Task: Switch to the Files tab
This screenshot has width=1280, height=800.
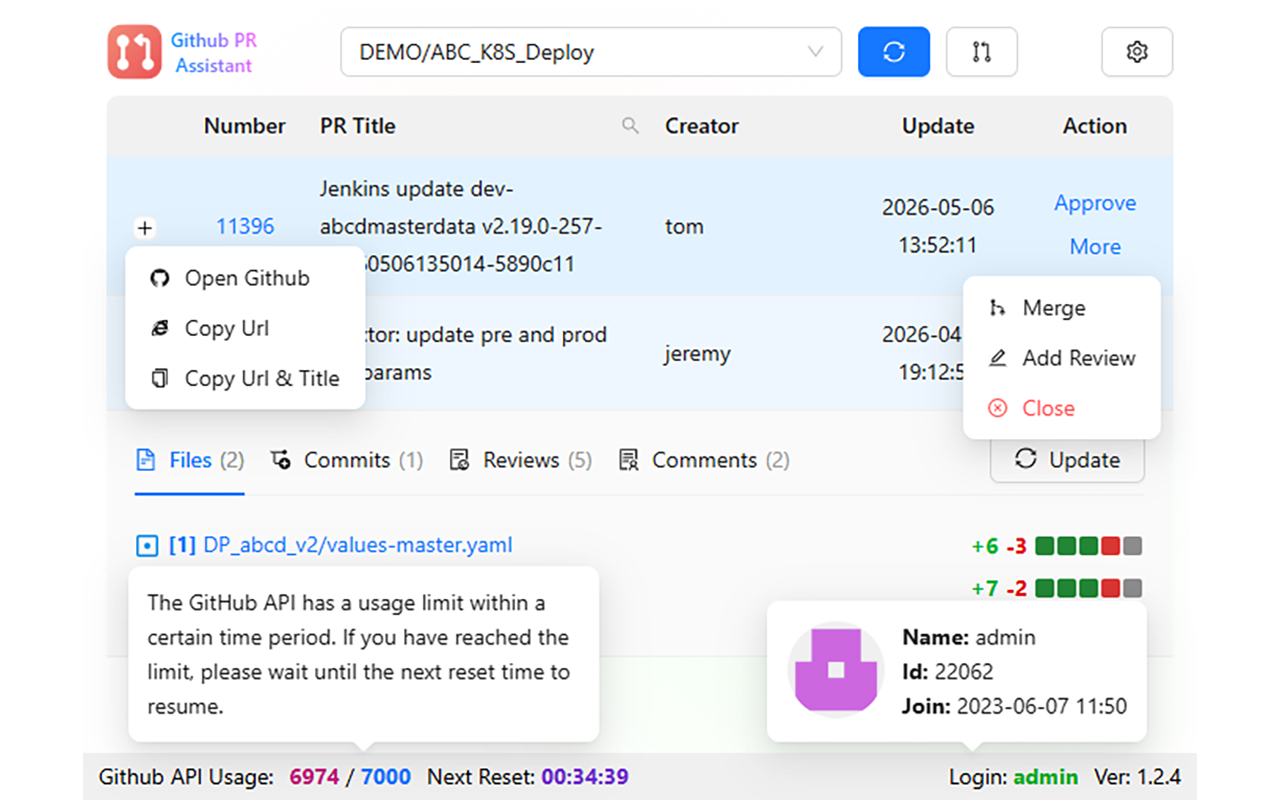Action: 190,460
